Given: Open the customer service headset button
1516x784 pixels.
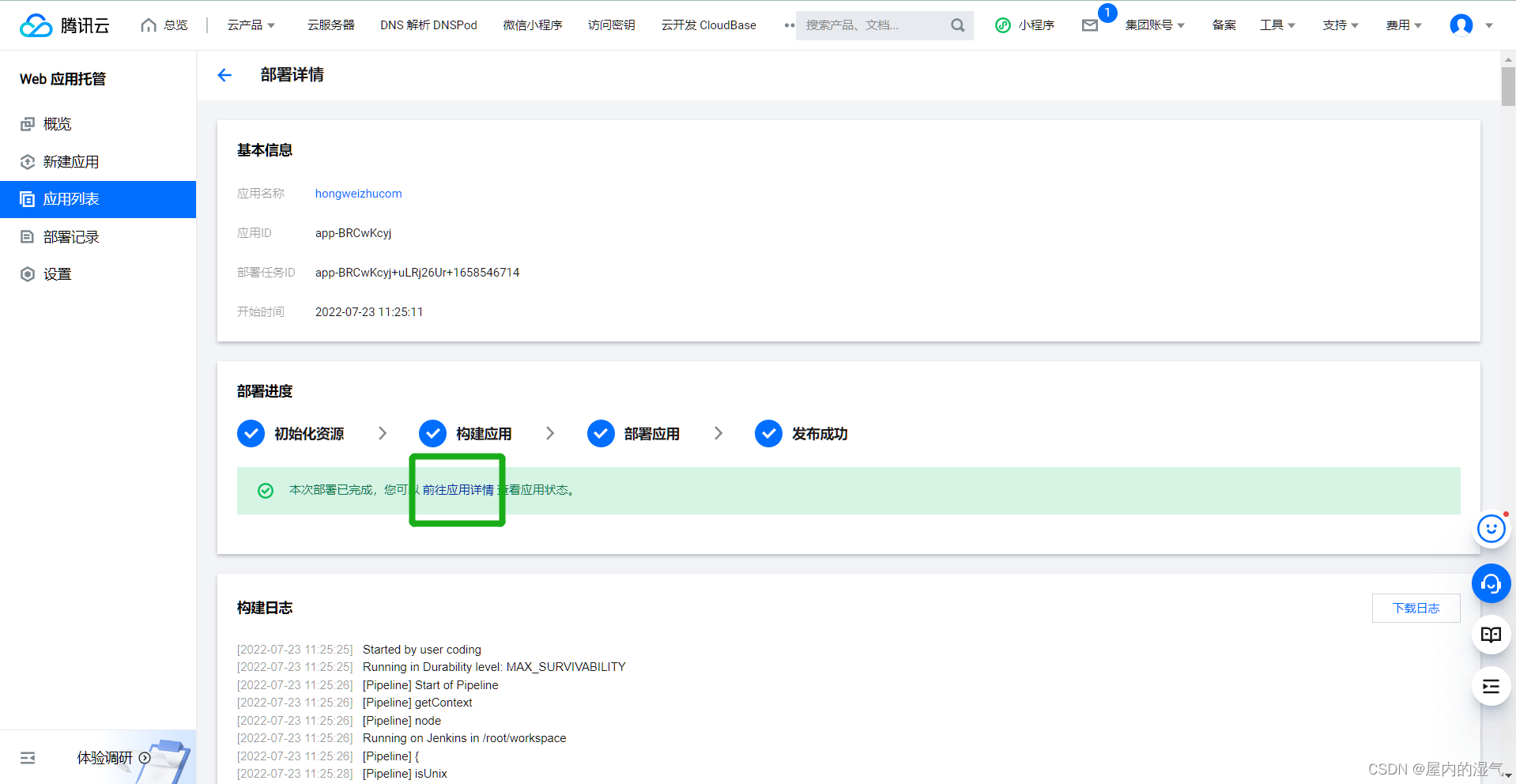Looking at the screenshot, I should pyautogui.click(x=1491, y=584).
